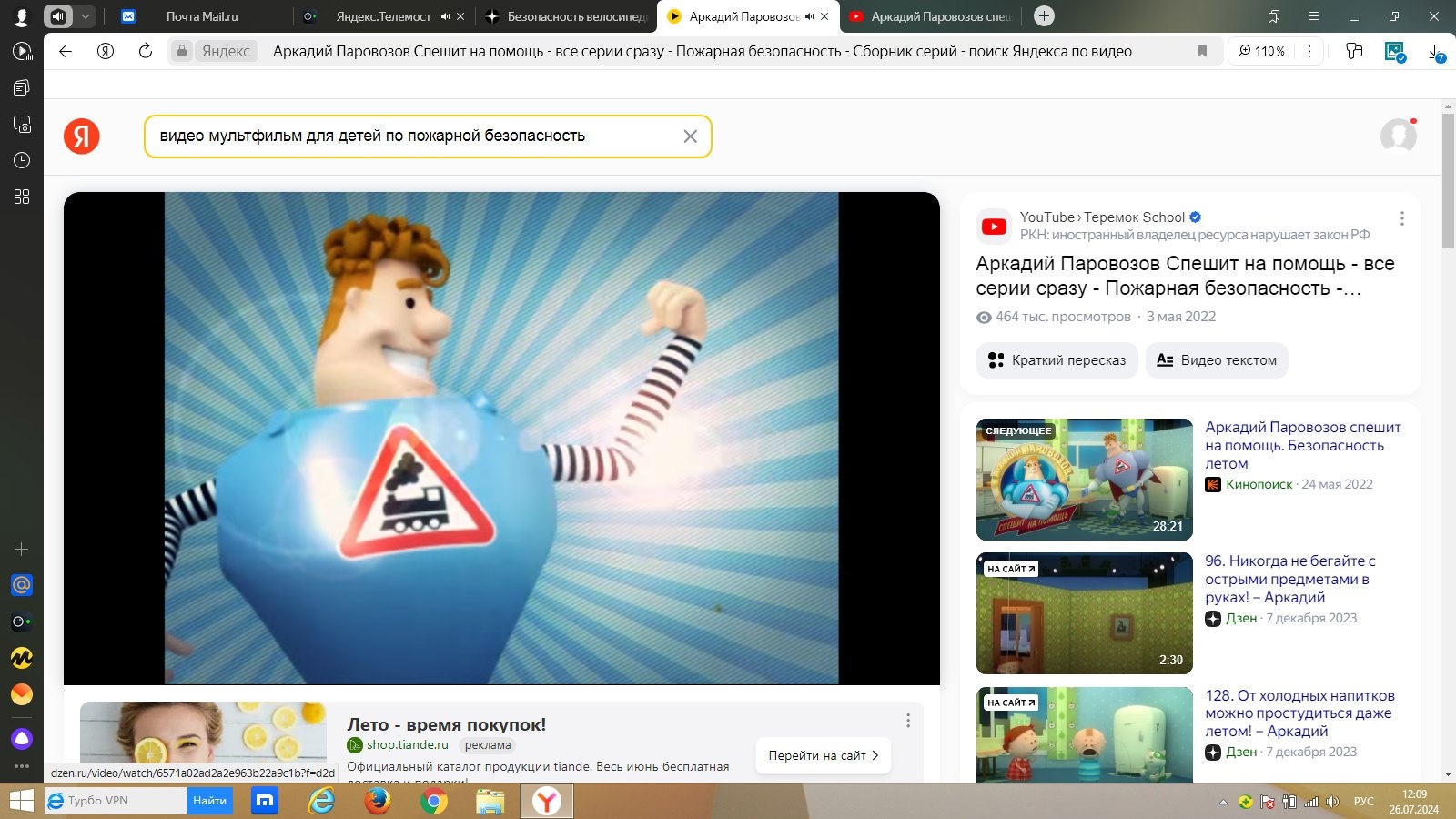Bookmark this page with the bookmark icon
This screenshot has height=819, width=1456.
pos(1202,51)
